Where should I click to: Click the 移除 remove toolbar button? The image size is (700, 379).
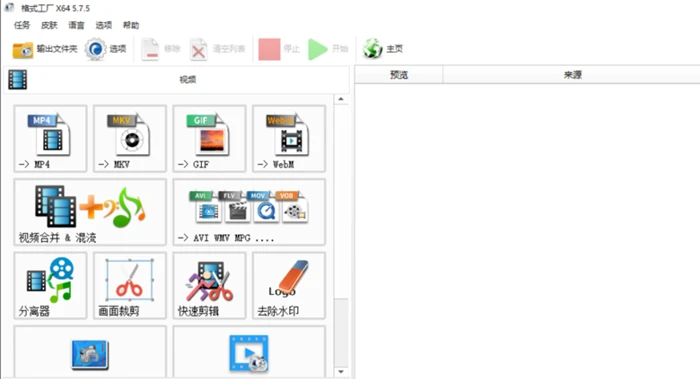coord(161,49)
